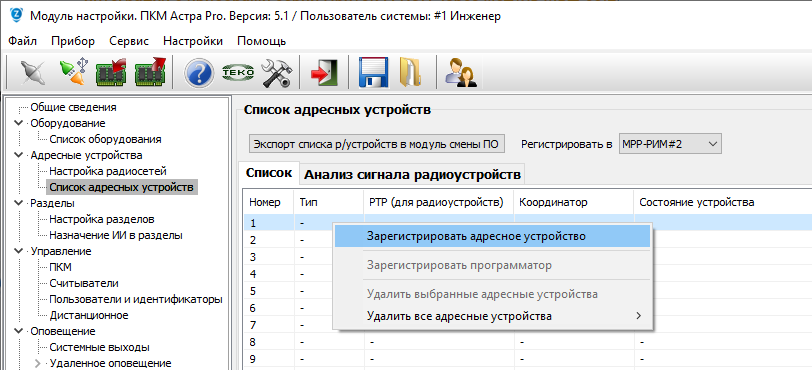This screenshot has height=370, width=812.
Task: Save configuration with floppy disk icon
Action: 374,73
